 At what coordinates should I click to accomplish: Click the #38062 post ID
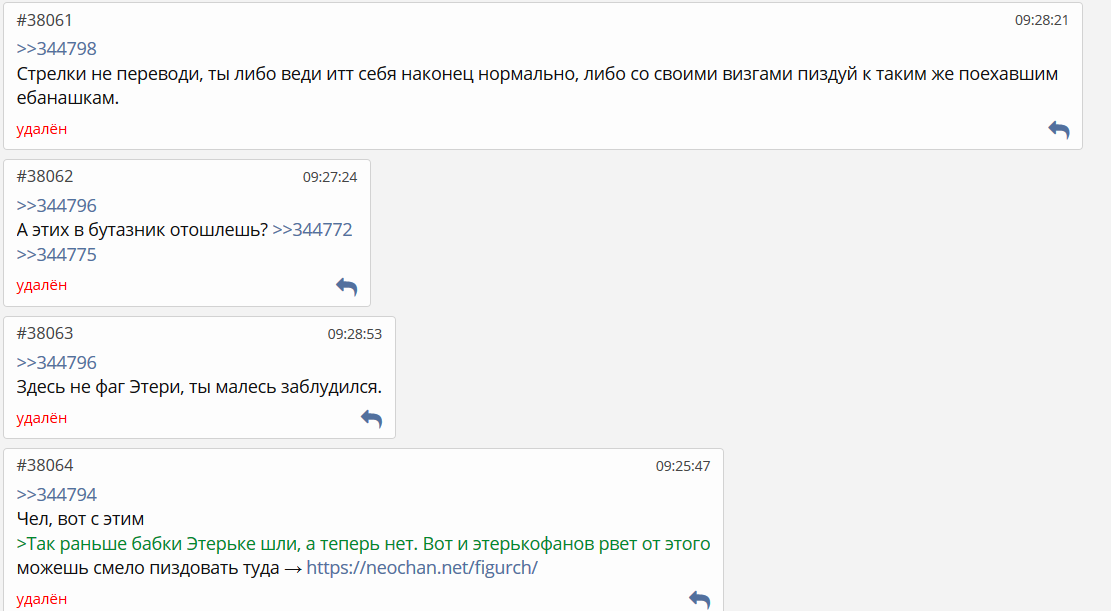click(x=45, y=177)
